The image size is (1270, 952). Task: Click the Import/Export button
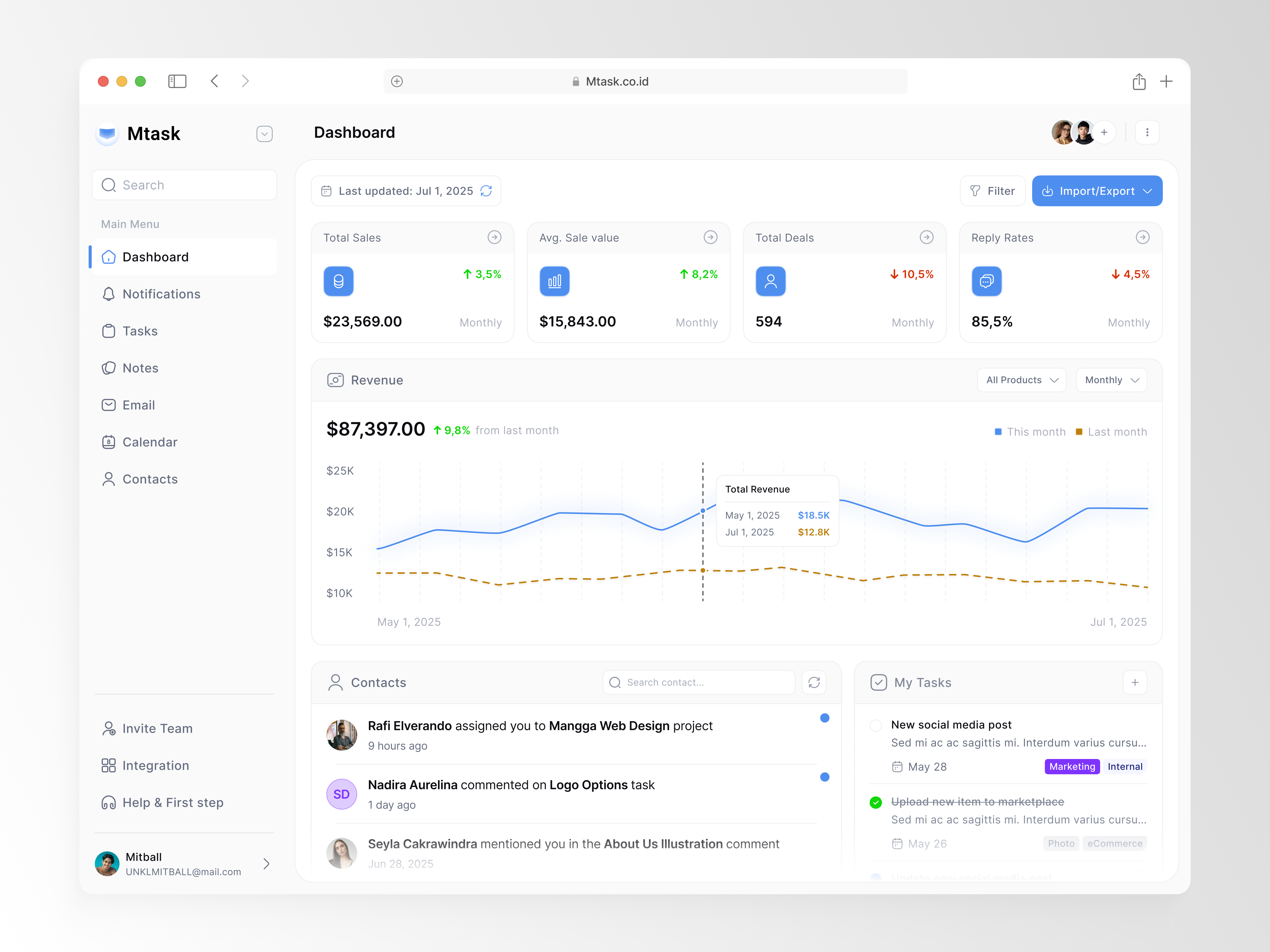tap(1097, 190)
